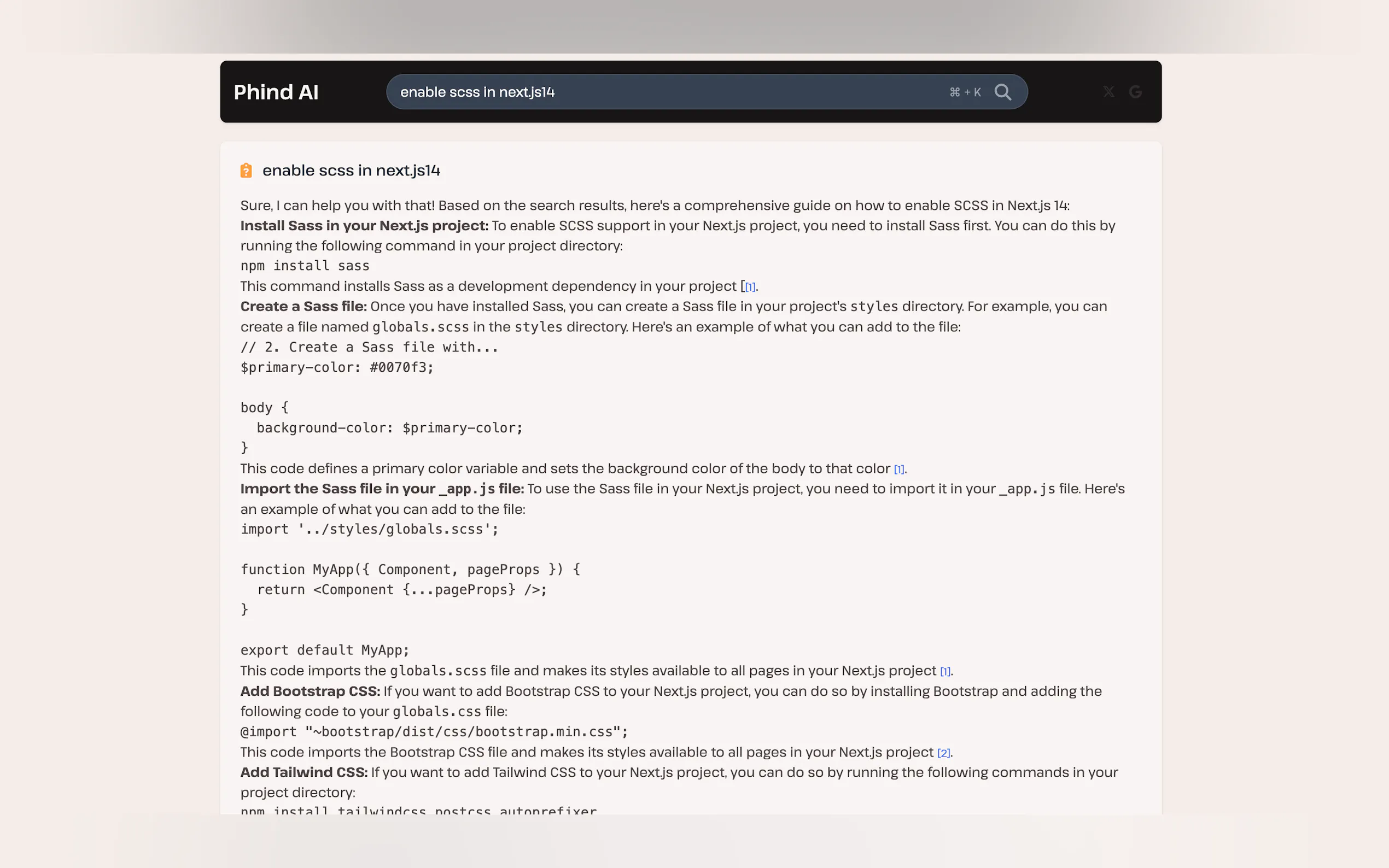
Task: Click the ⌘ + K shortcut badge
Action: pyautogui.click(x=965, y=92)
